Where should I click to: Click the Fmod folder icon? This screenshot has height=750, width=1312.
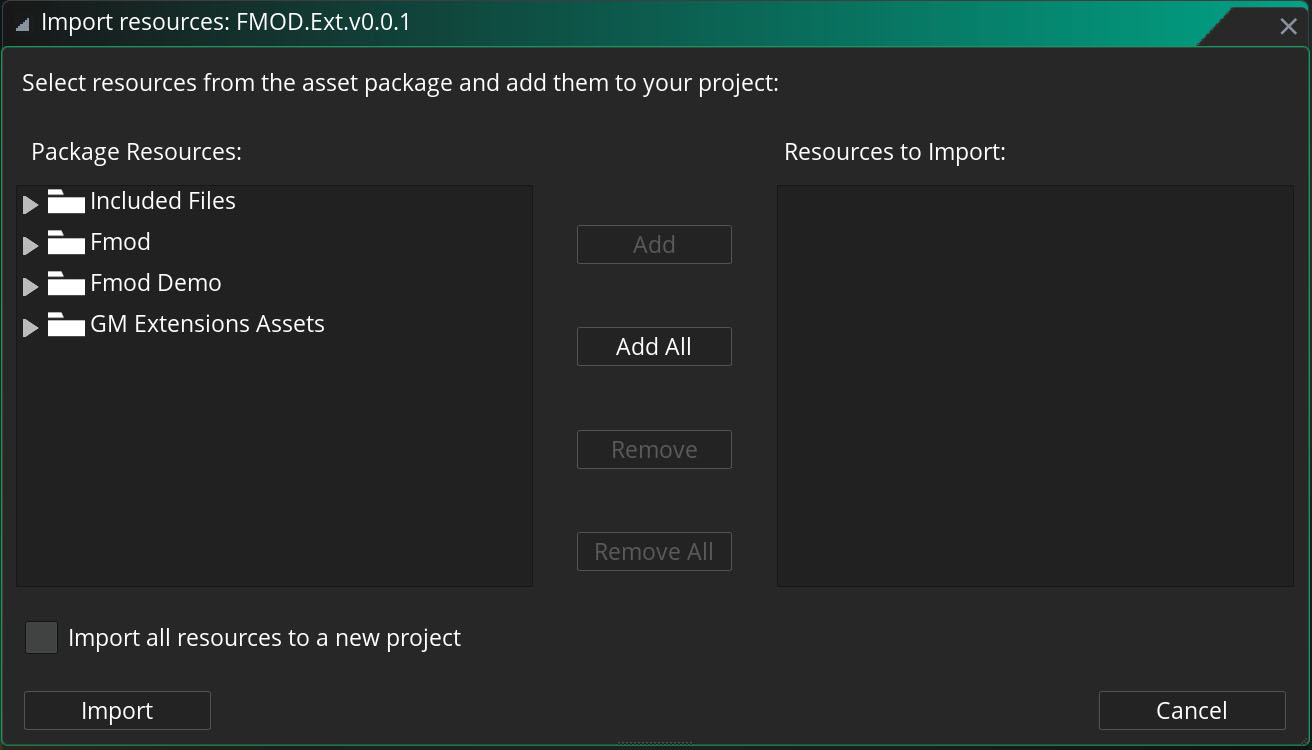click(66, 243)
